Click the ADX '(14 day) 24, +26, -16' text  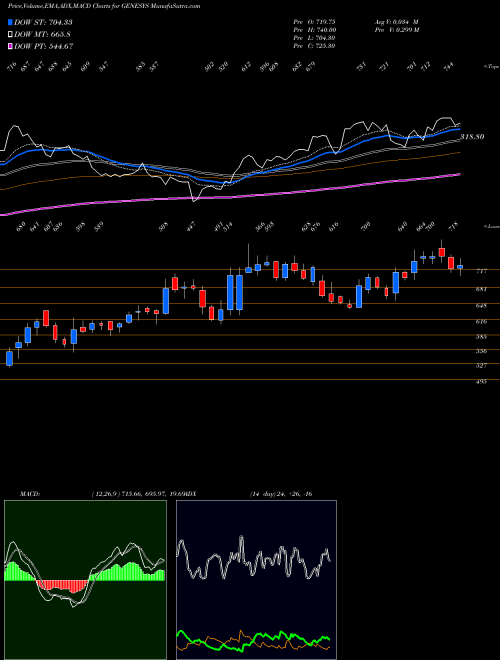[x=281, y=494]
